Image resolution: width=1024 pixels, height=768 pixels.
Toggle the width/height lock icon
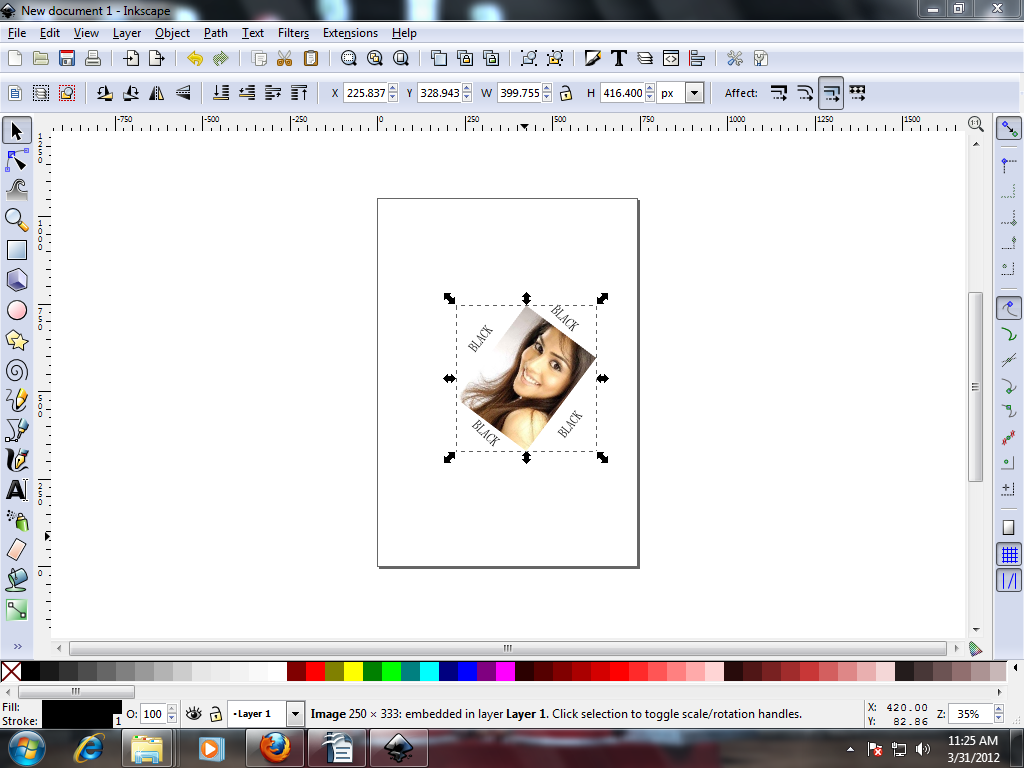click(x=566, y=93)
